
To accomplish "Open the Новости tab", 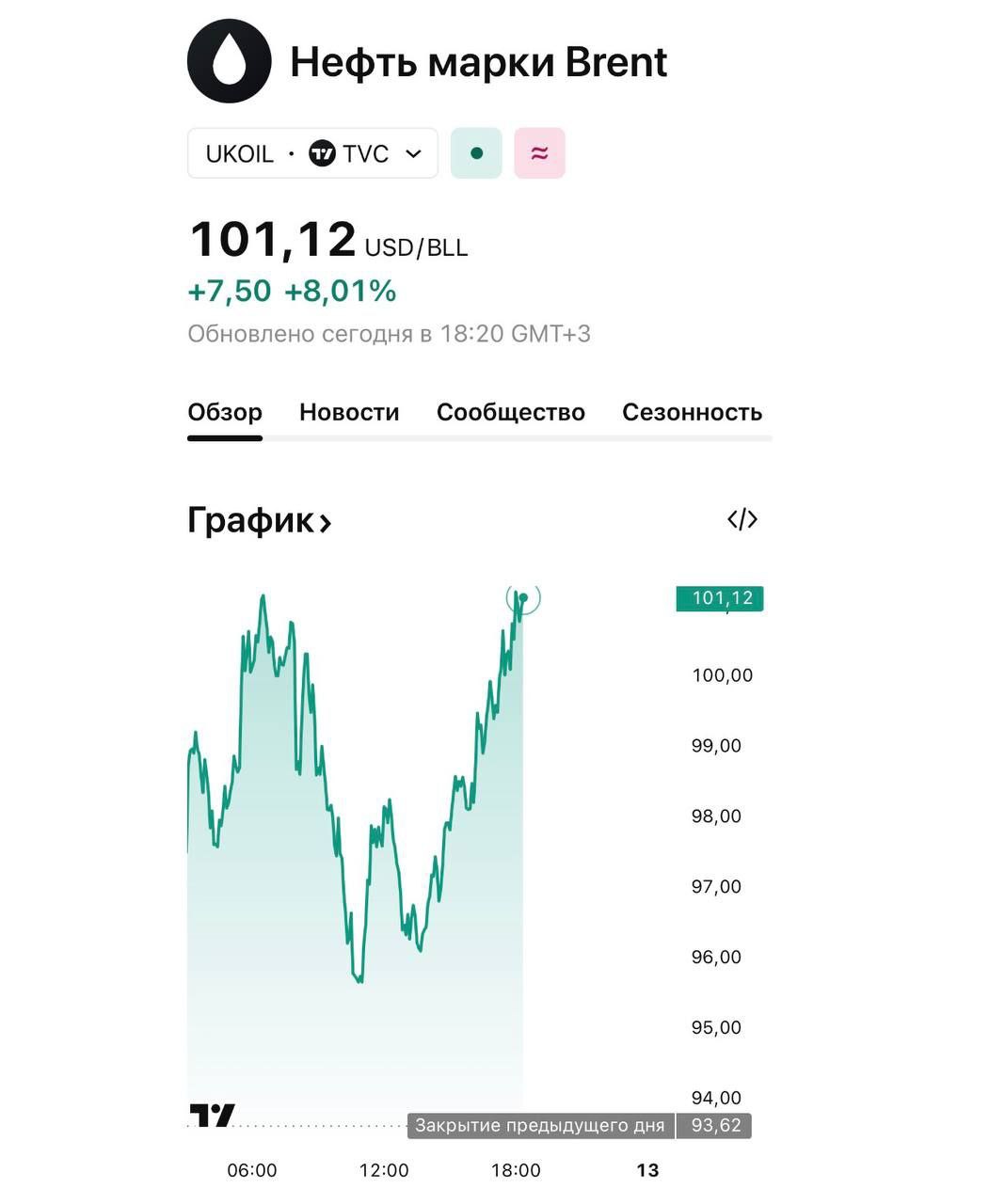I will tap(349, 412).
